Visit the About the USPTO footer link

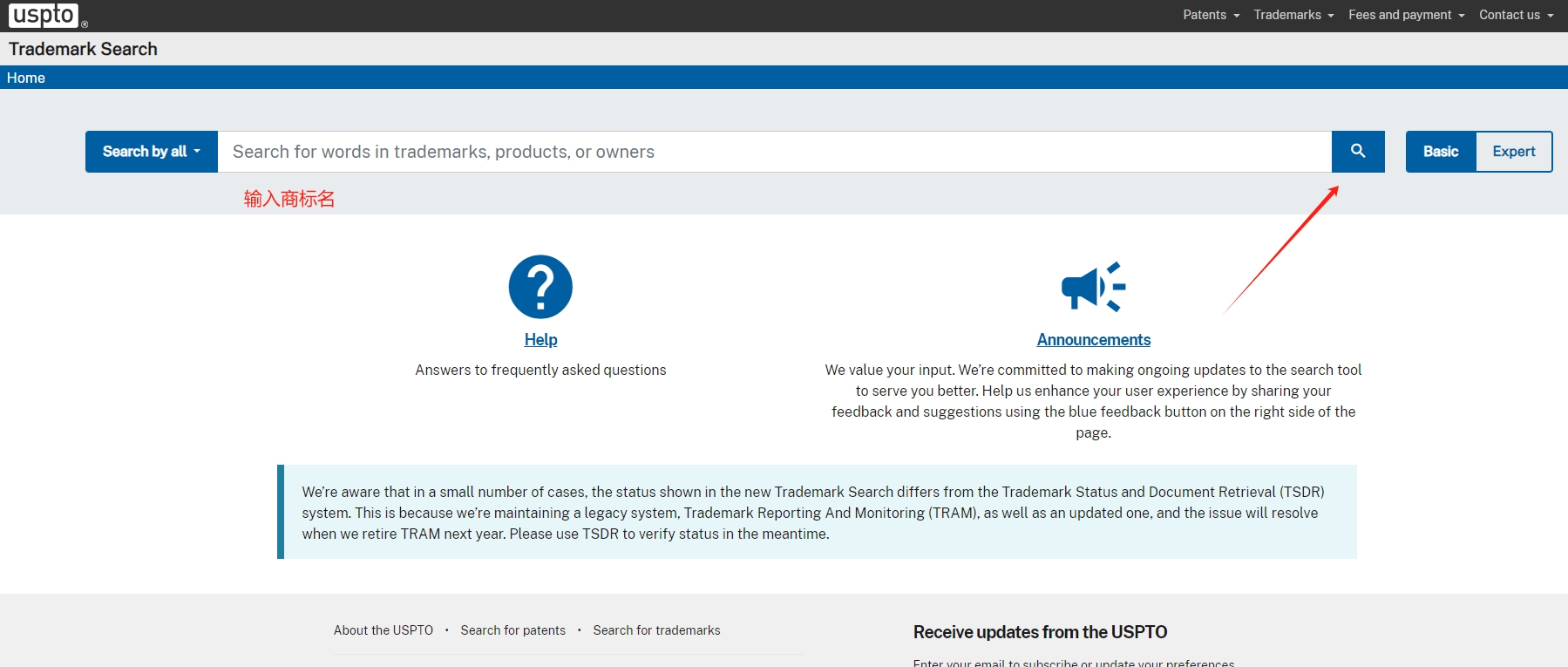(x=384, y=630)
